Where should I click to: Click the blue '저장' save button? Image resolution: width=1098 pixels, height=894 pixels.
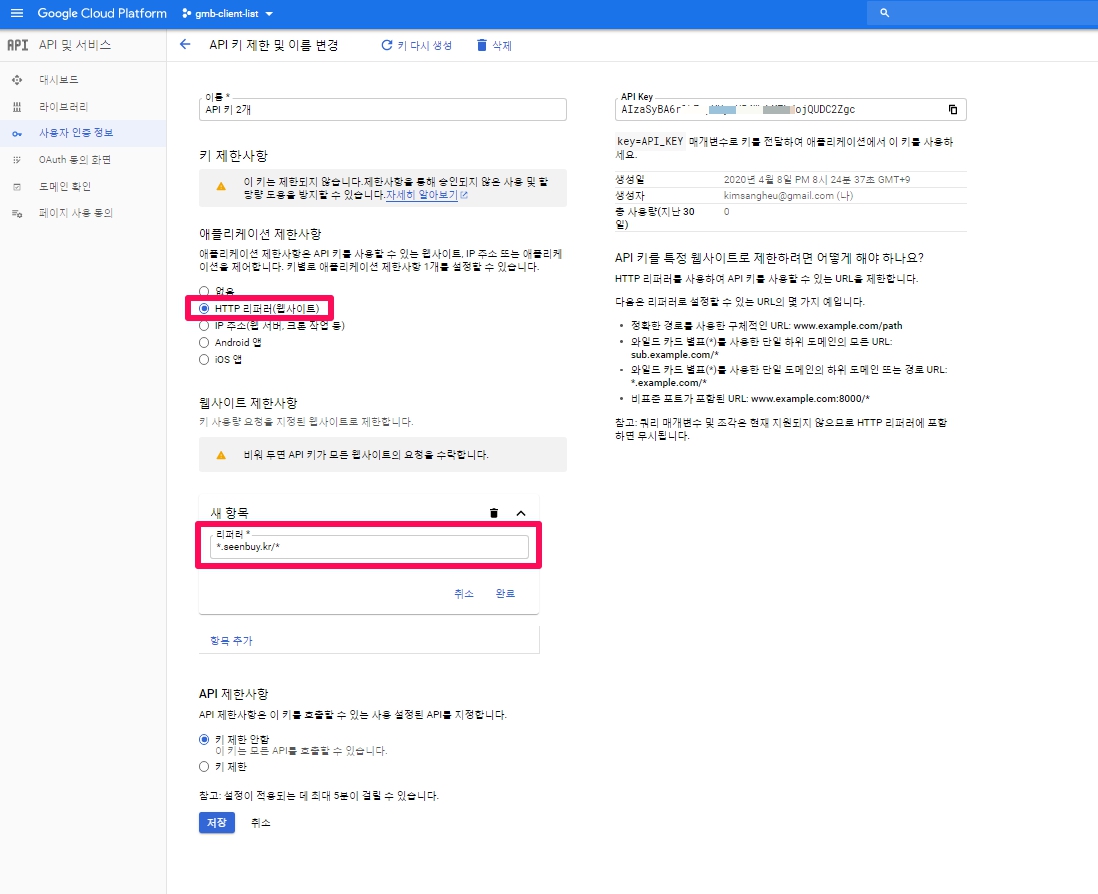(x=216, y=823)
